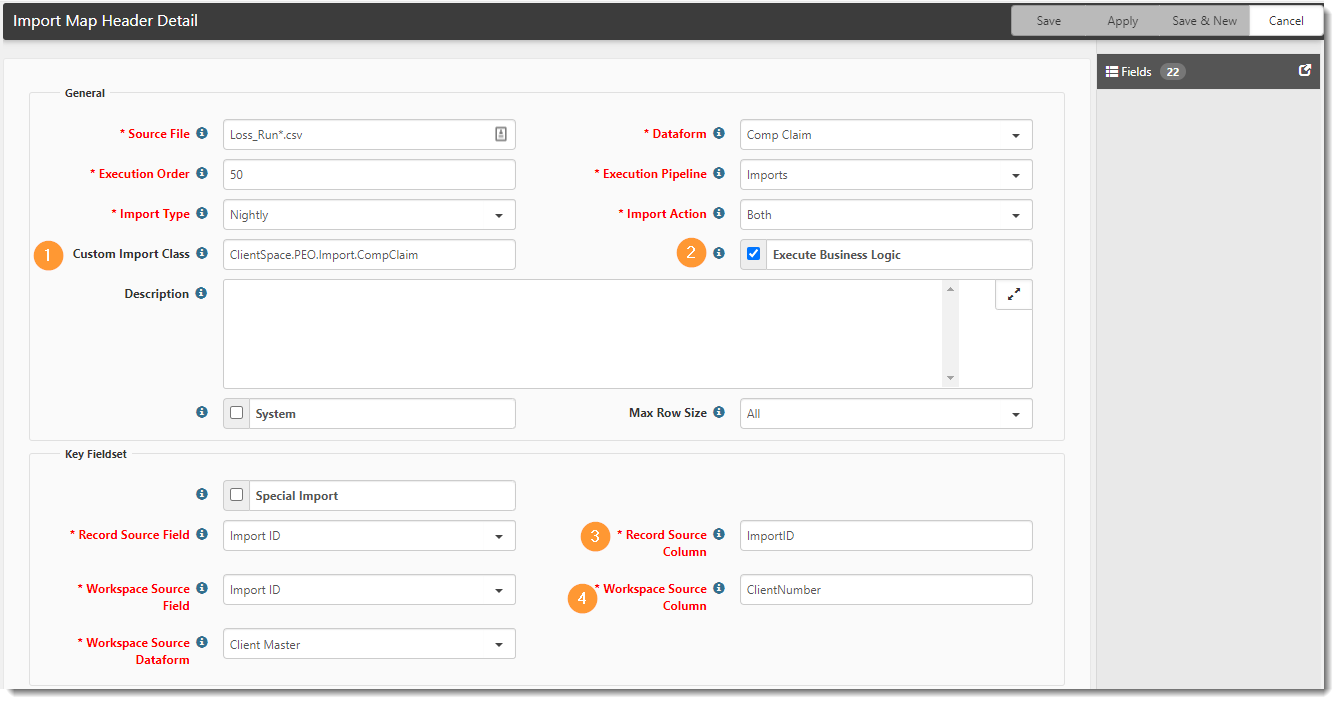Open the Execution Pipeline dropdown
Screen dimensions: 1339x704
pyautogui.click(x=886, y=175)
